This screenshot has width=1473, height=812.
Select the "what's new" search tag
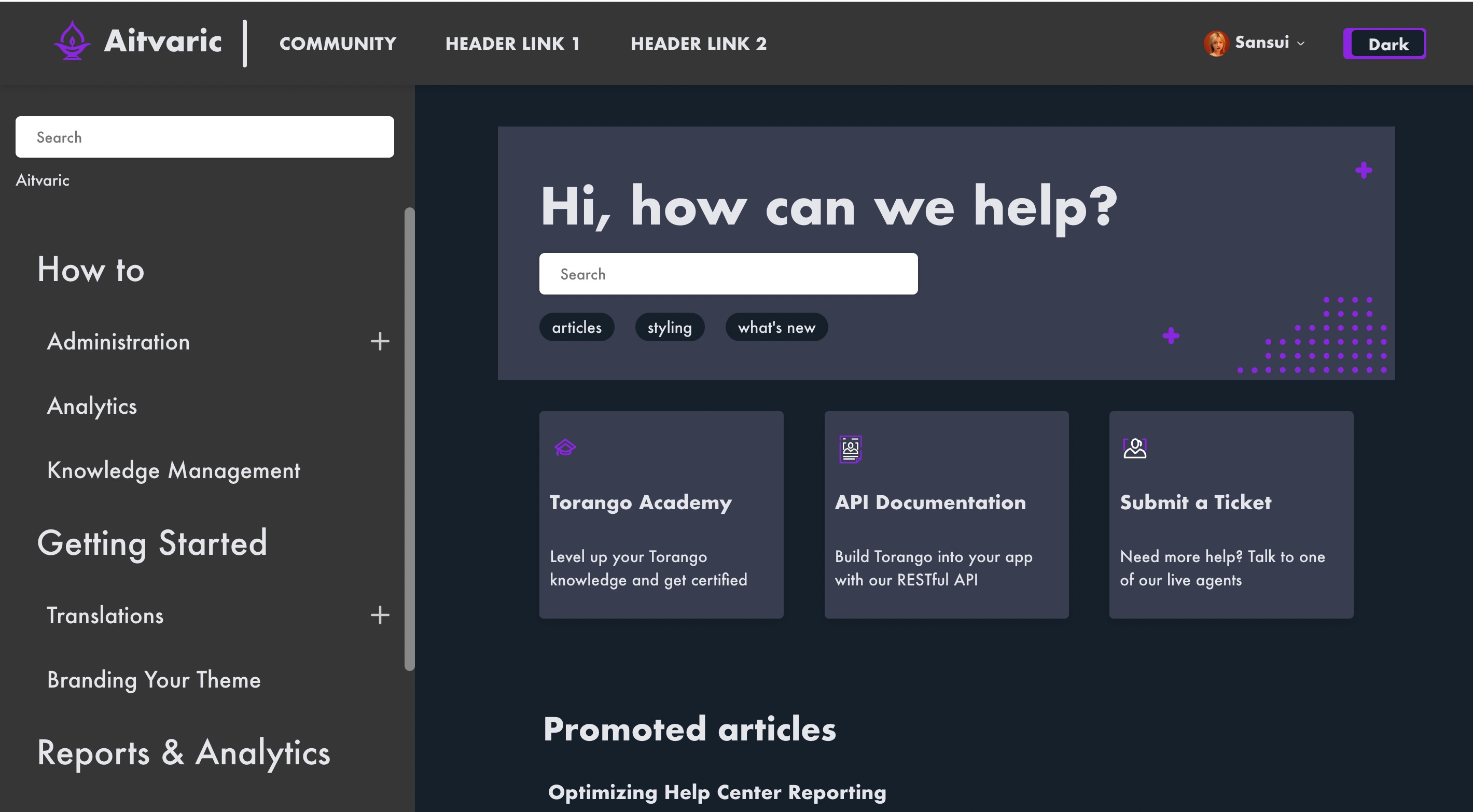pos(776,328)
